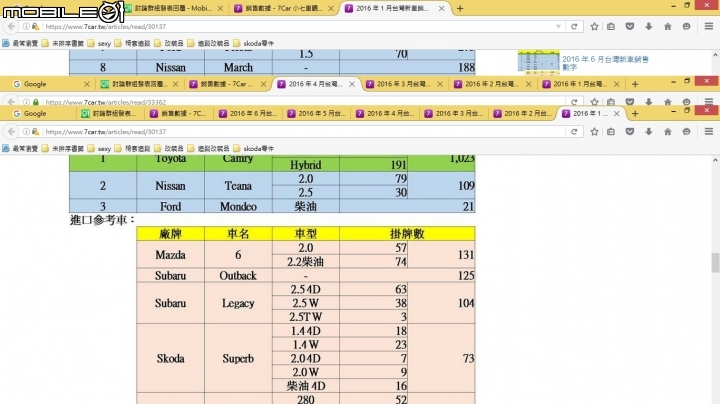Select 2016年2月 tab in front window
720x404 pixels.
523,113
